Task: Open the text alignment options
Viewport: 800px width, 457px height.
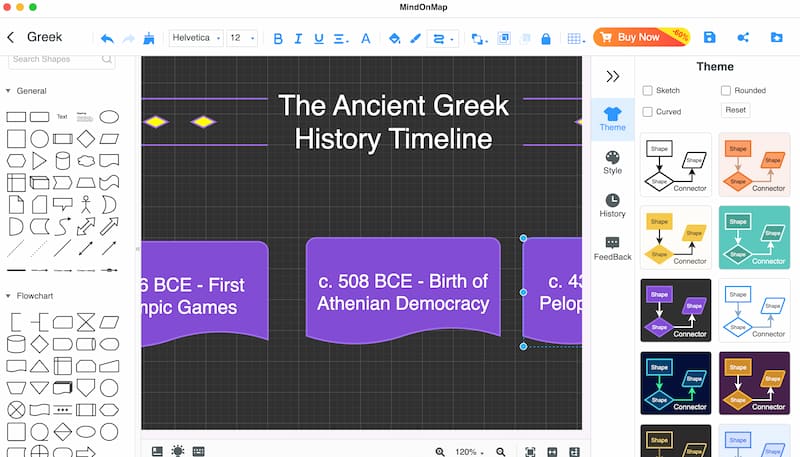Action: pyautogui.click(x=341, y=39)
